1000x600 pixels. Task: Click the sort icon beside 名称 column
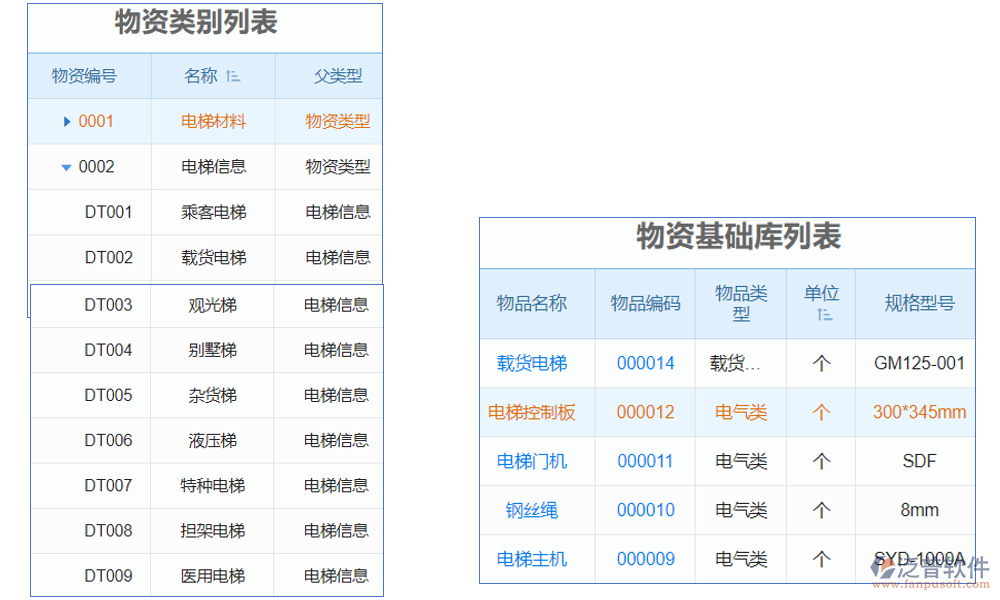pos(236,76)
